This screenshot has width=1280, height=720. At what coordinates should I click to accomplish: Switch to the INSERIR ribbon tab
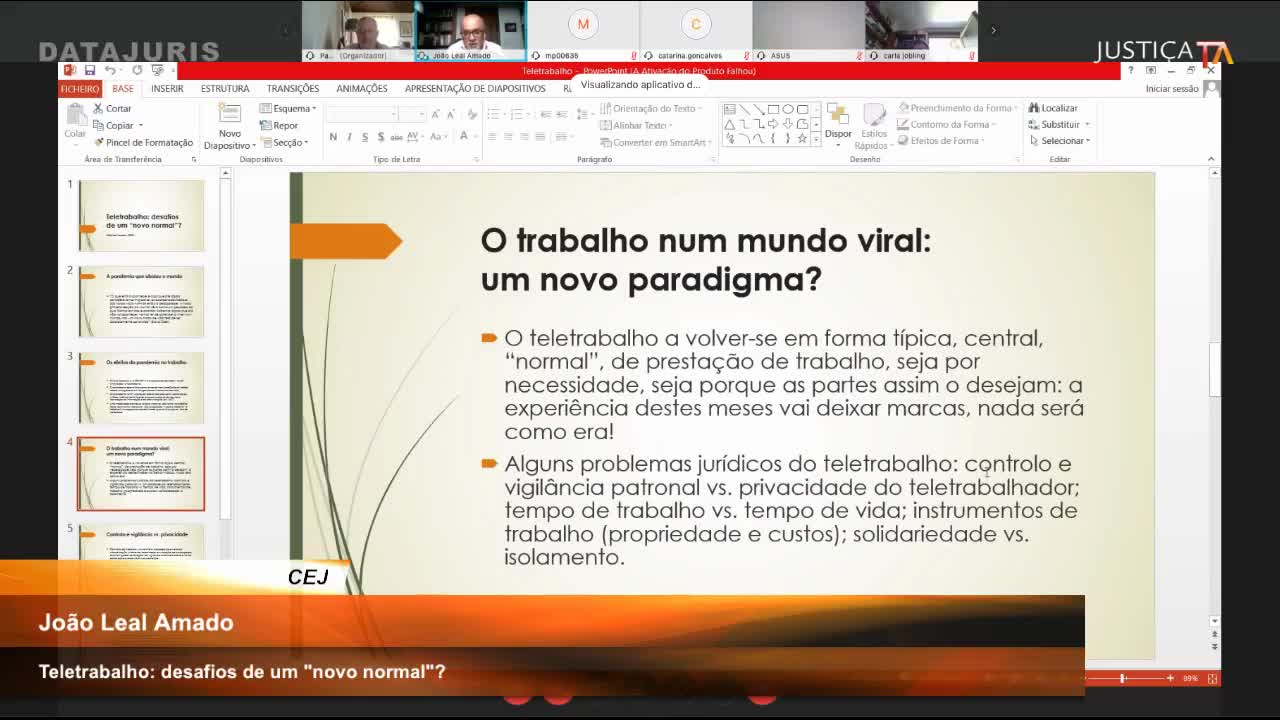(x=166, y=88)
